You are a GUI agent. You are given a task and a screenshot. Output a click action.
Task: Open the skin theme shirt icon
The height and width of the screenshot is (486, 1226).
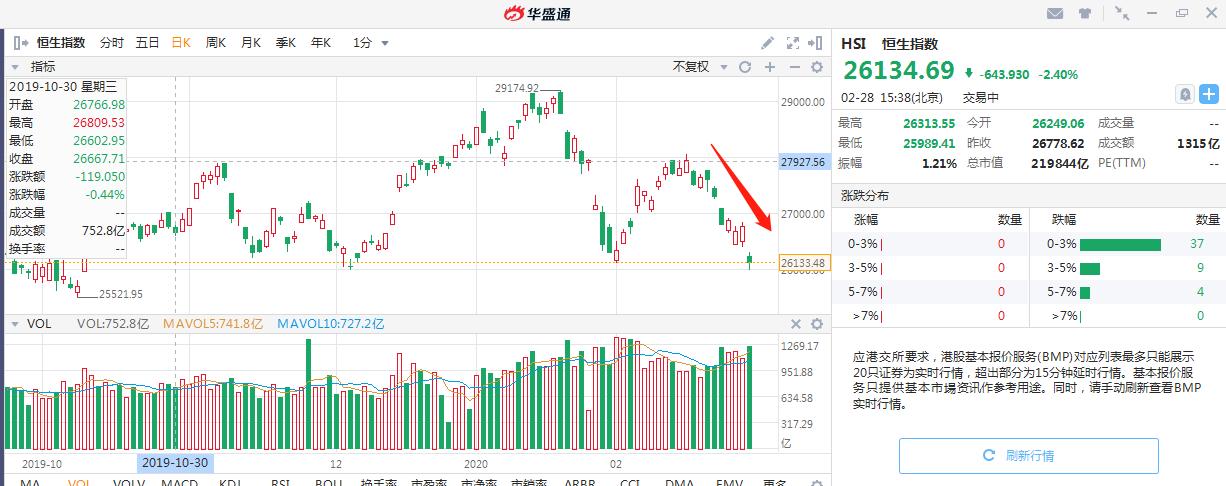1086,14
